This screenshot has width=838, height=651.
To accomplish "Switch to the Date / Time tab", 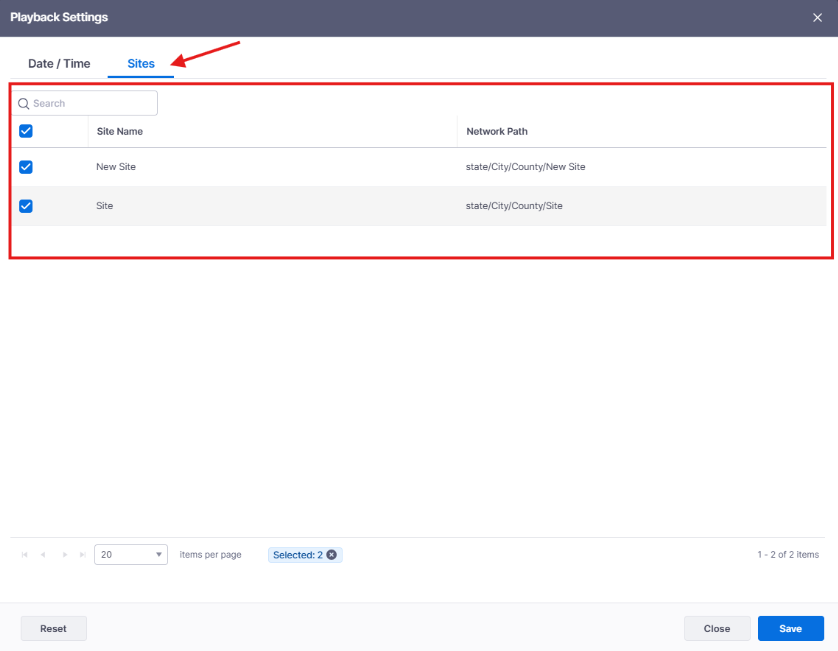I will [x=59, y=64].
